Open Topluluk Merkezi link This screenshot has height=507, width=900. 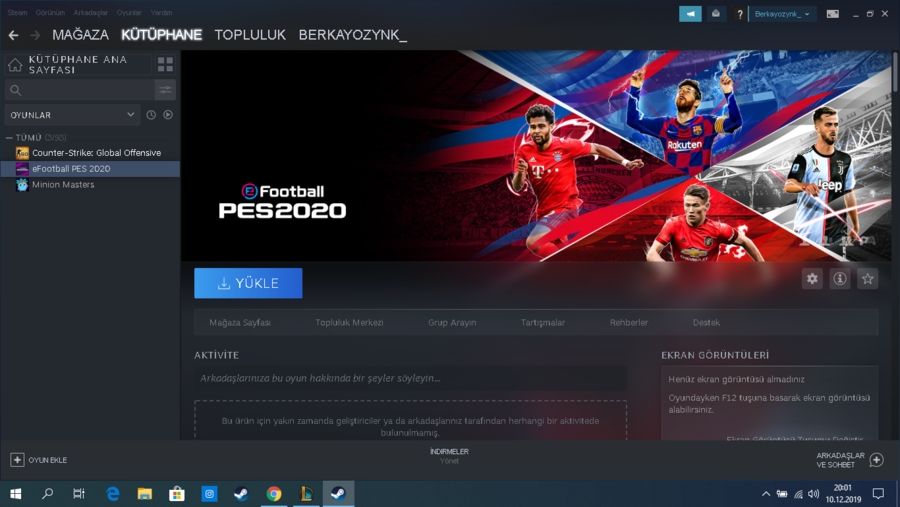[349, 323]
